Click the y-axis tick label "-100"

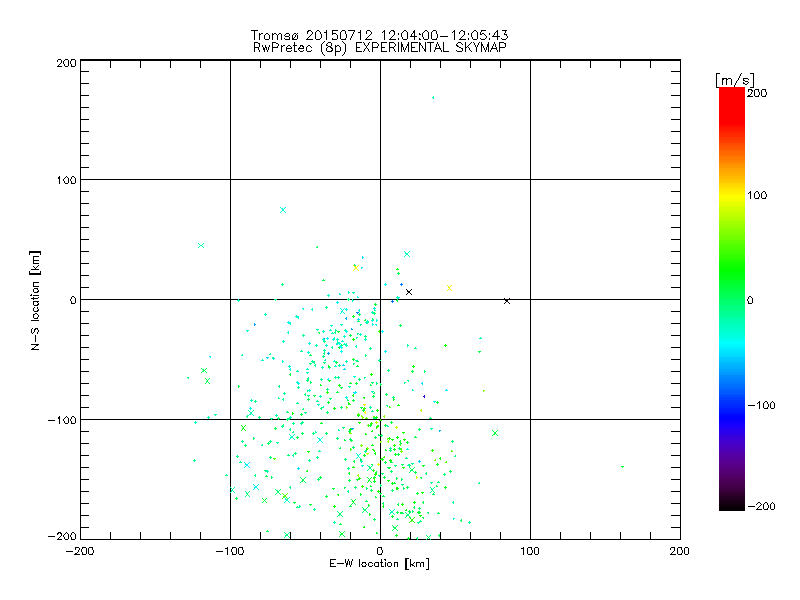pyautogui.click(x=62, y=420)
